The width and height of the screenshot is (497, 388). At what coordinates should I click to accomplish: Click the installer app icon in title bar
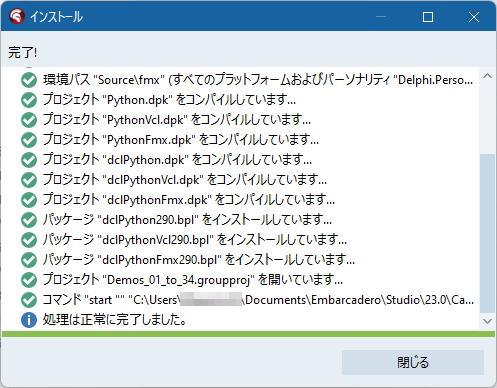pyautogui.click(x=17, y=16)
